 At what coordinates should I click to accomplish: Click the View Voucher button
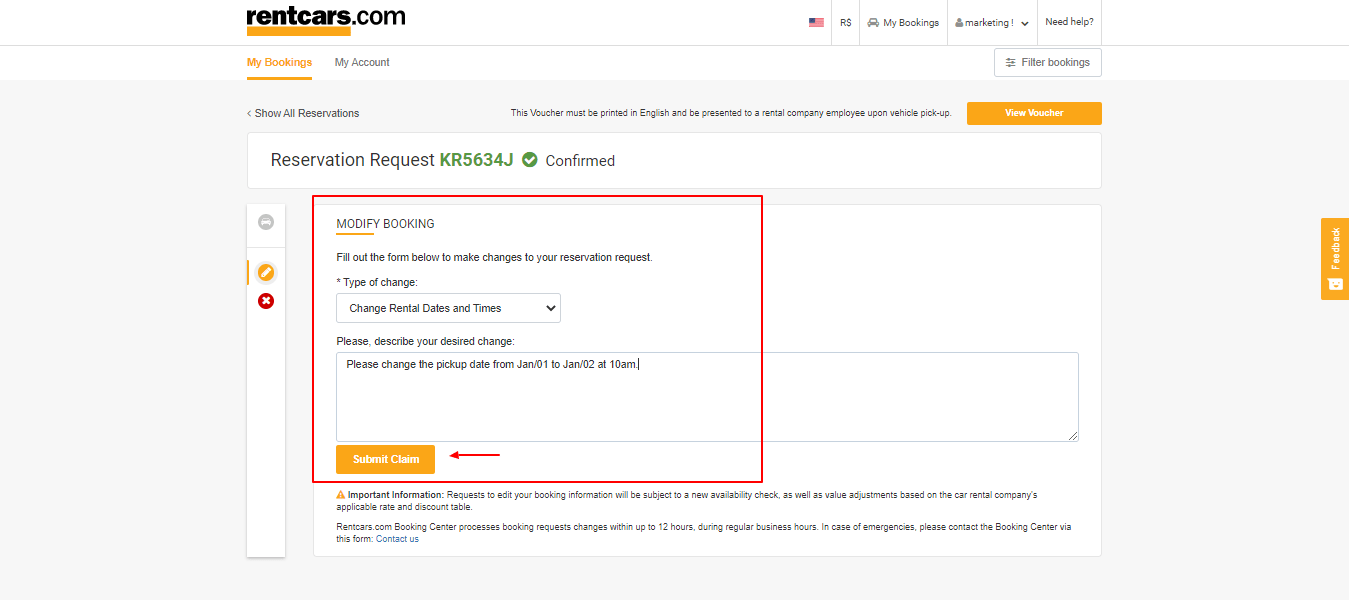coord(1033,113)
